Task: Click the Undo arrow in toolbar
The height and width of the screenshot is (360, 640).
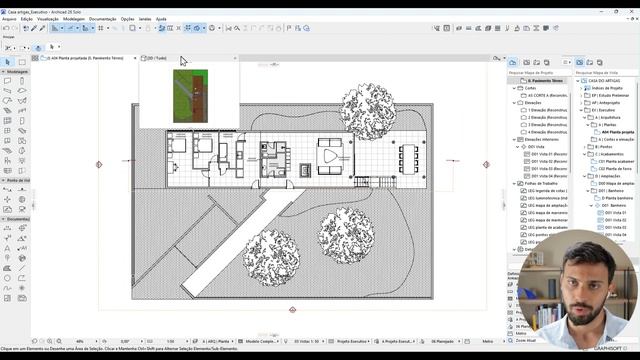Action: click(x=6, y=28)
